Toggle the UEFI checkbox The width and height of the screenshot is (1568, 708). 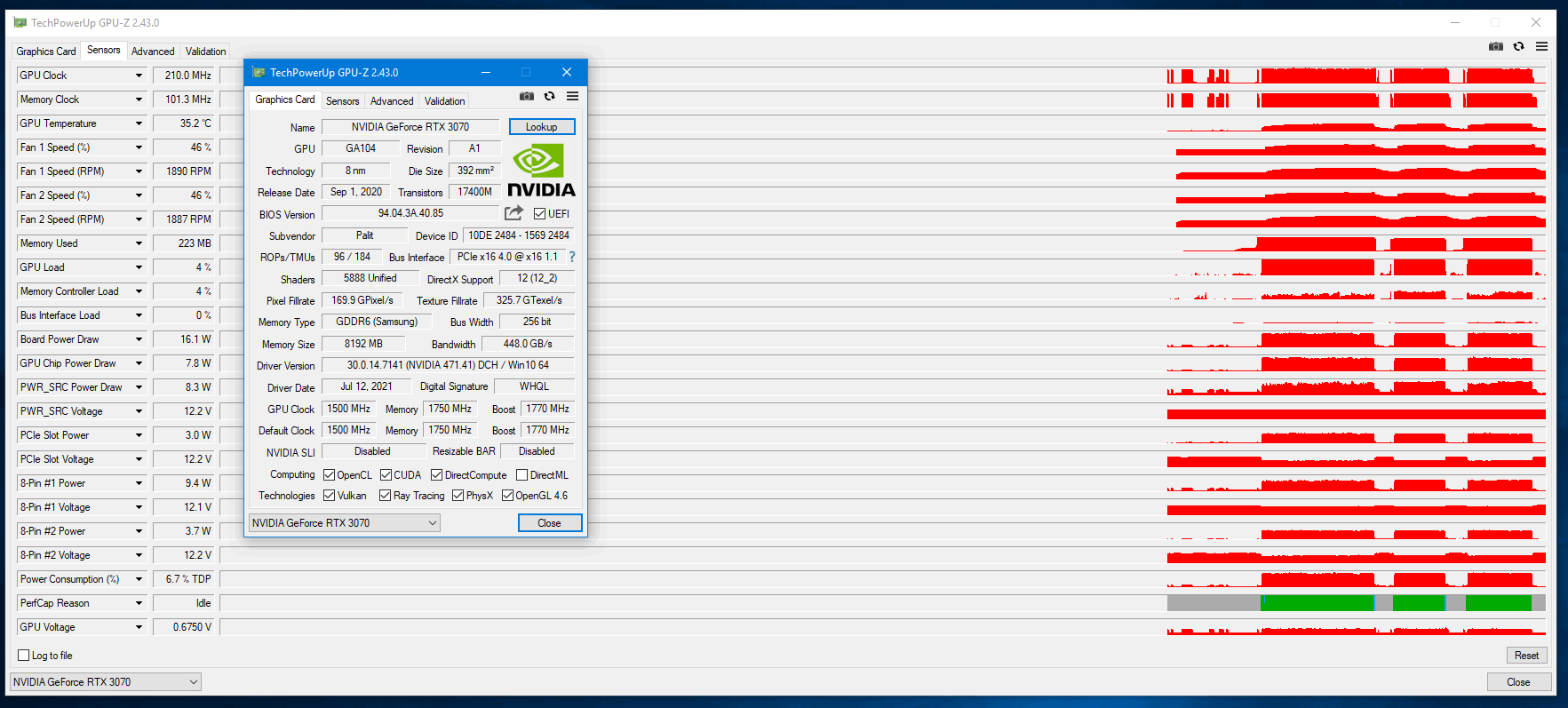pos(539,214)
